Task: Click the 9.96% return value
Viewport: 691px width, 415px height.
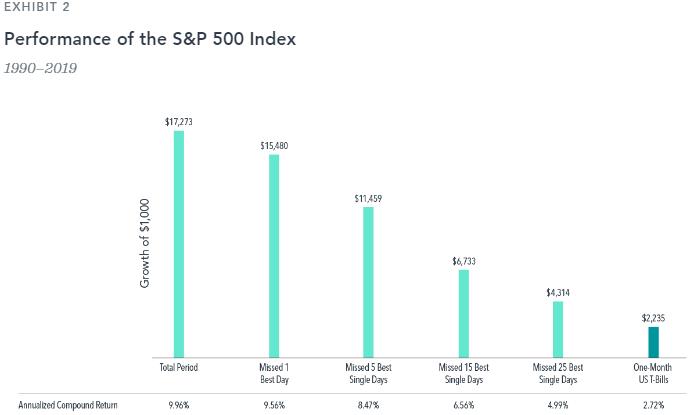Action: [179, 405]
